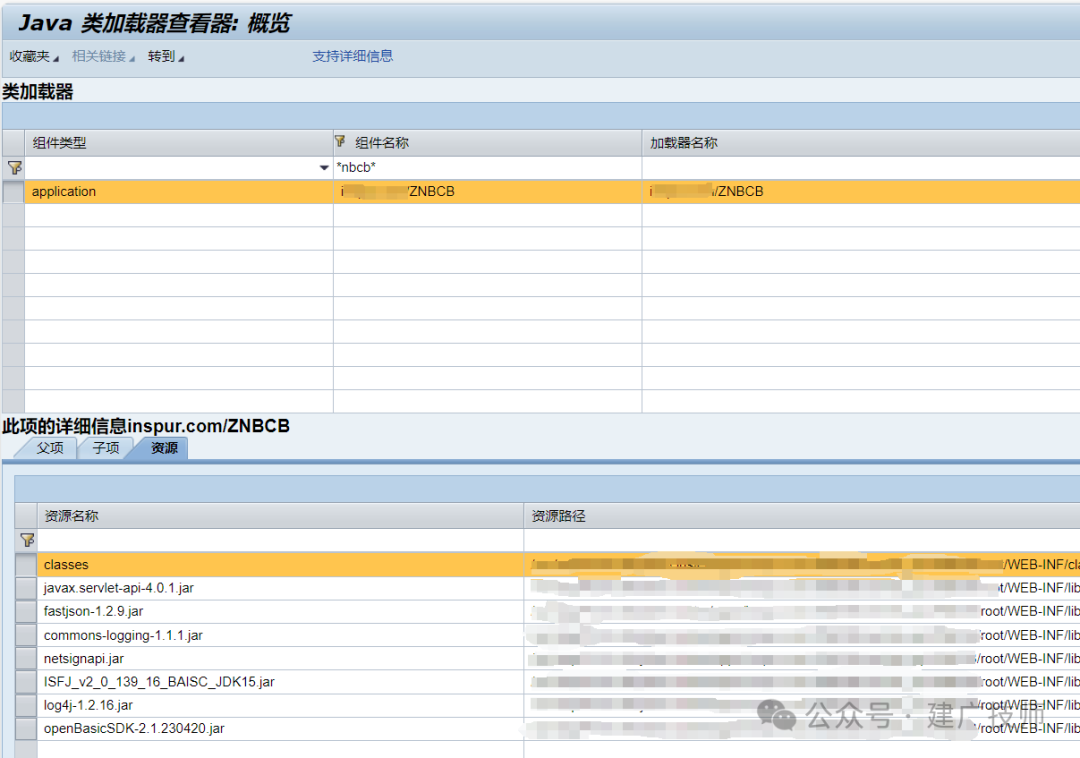Click the ISFJ_v2_0_139_16_BAISC_JDK15.jar resource name
This screenshot has height=758, width=1080.
159,682
